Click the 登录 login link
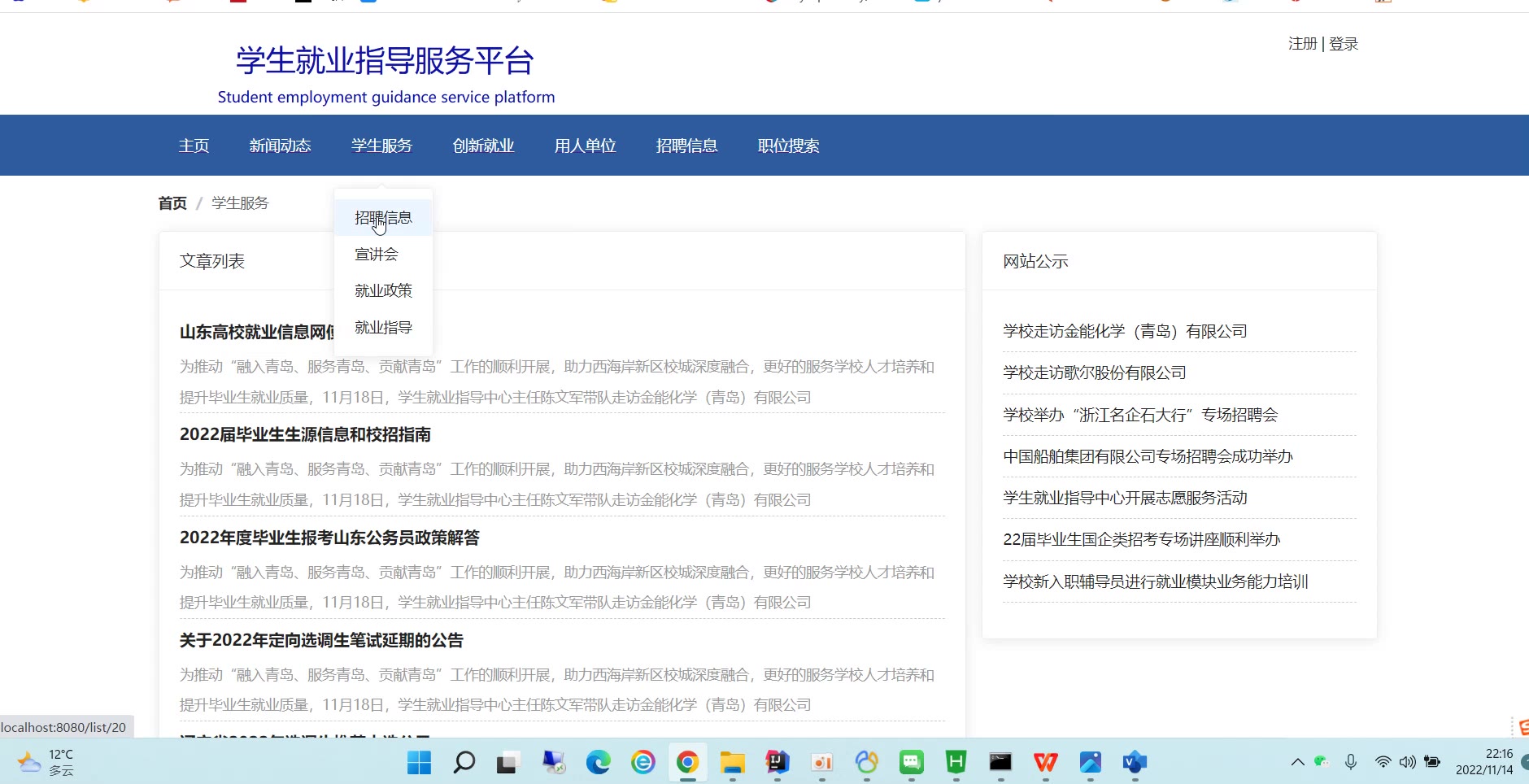The height and width of the screenshot is (784, 1529). coord(1344,44)
